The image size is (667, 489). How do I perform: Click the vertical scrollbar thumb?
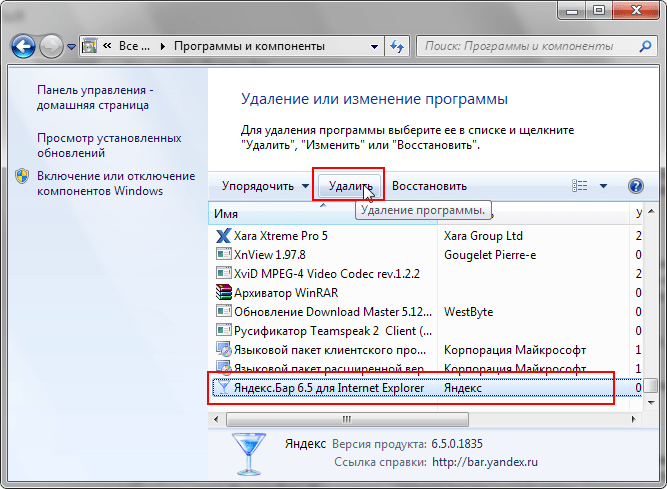(651, 386)
